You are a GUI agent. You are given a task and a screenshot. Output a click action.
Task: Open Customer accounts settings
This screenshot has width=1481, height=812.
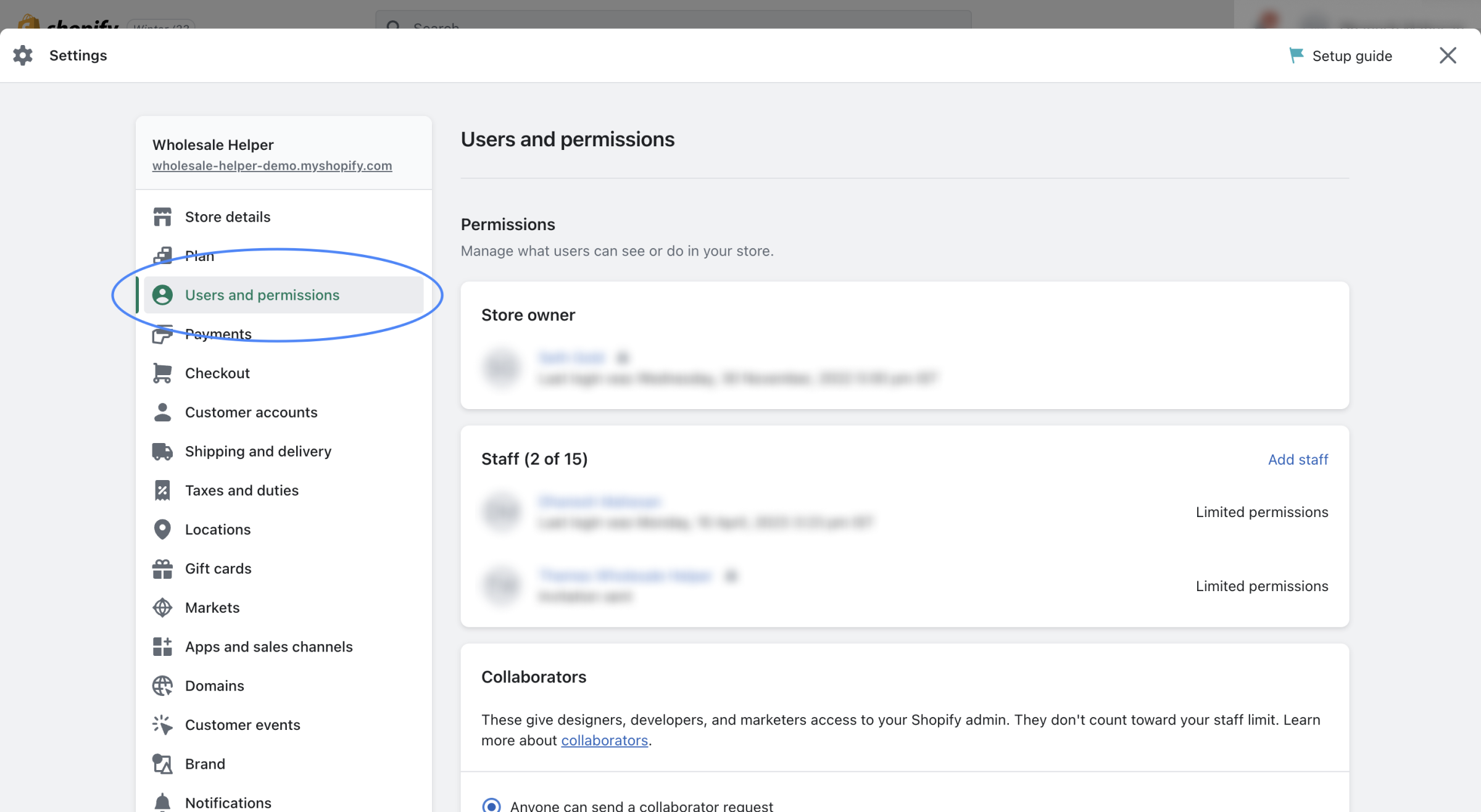(x=251, y=412)
